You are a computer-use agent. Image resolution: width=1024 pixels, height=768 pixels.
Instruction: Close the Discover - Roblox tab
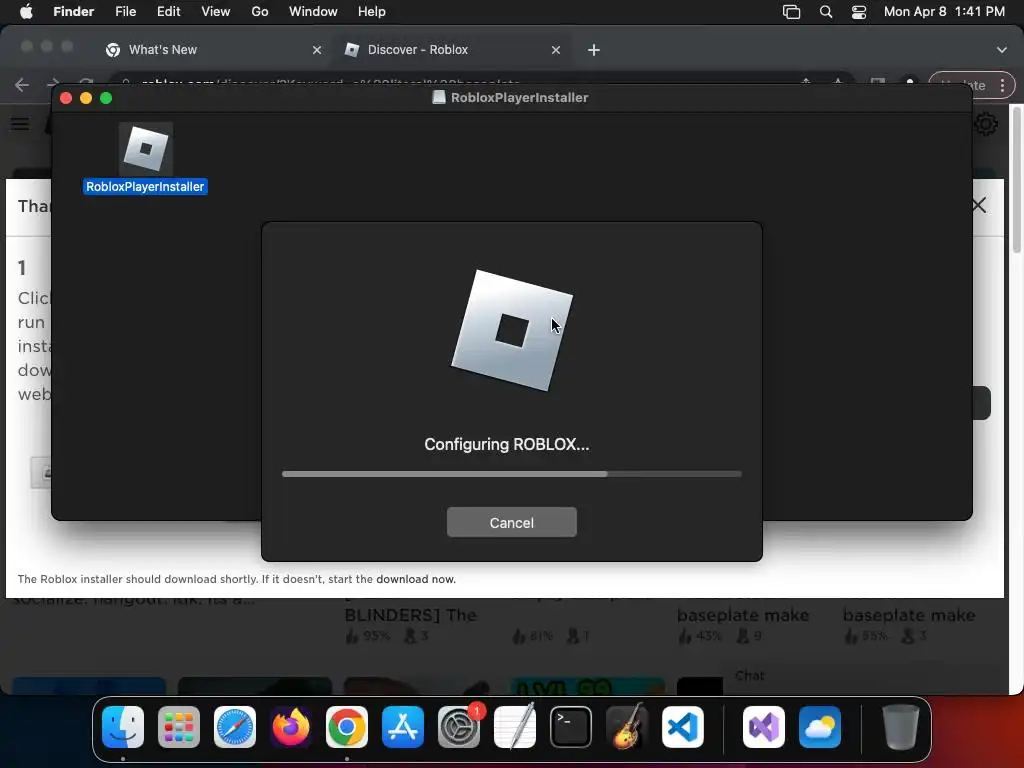[556, 50]
